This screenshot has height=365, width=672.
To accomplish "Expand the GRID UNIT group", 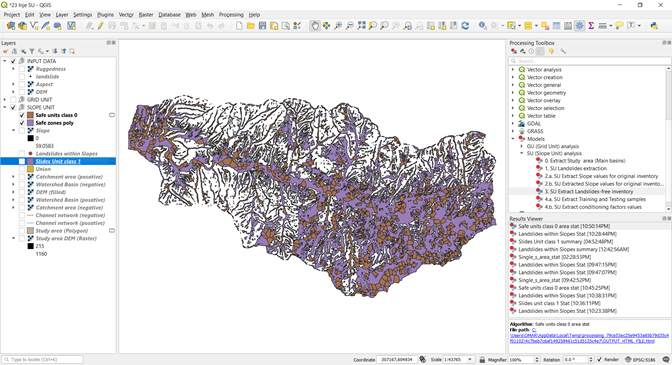I will click(x=5, y=100).
